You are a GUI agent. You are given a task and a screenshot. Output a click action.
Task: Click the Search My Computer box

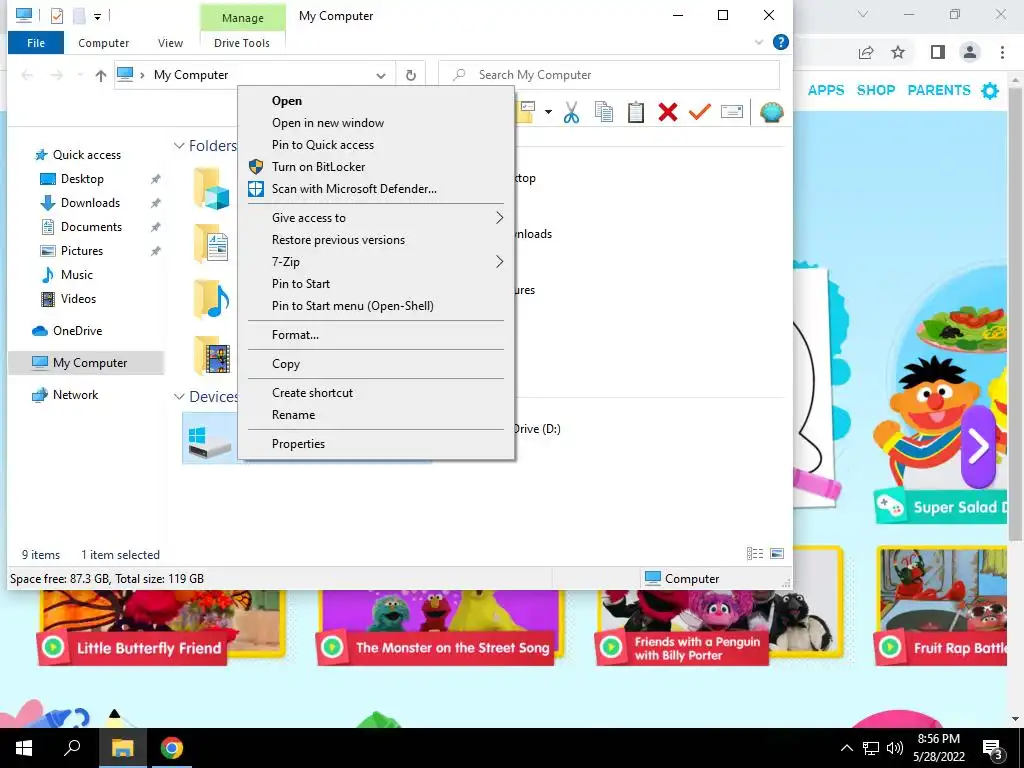click(x=609, y=75)
